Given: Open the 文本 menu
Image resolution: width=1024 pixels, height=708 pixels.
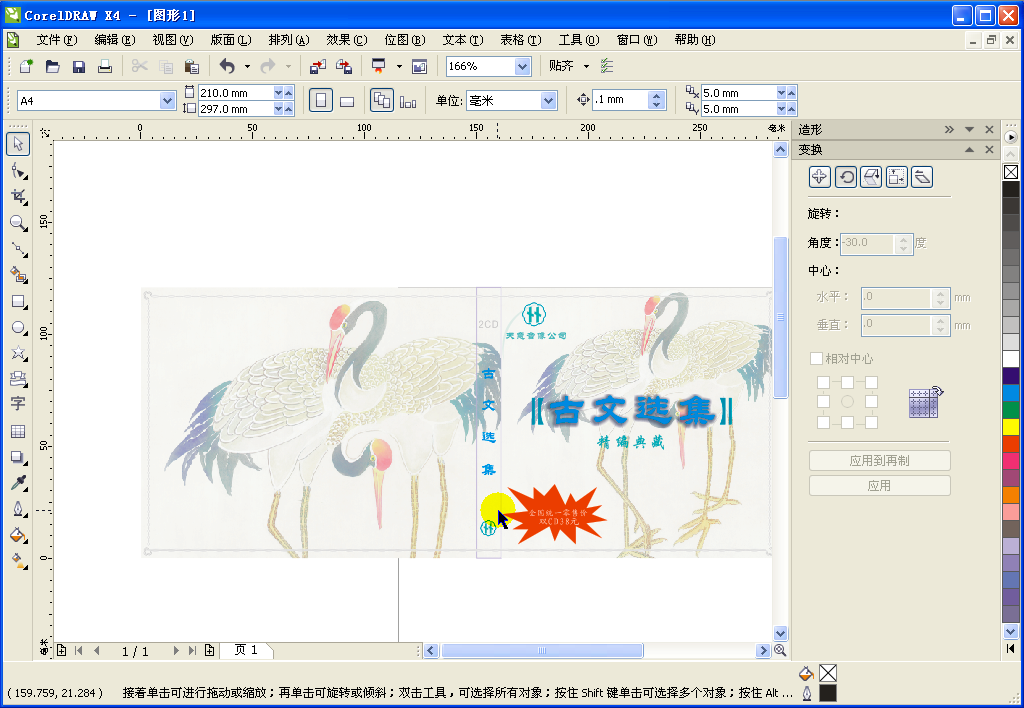Looking at the screenshot, I should [x=463, y=40].
